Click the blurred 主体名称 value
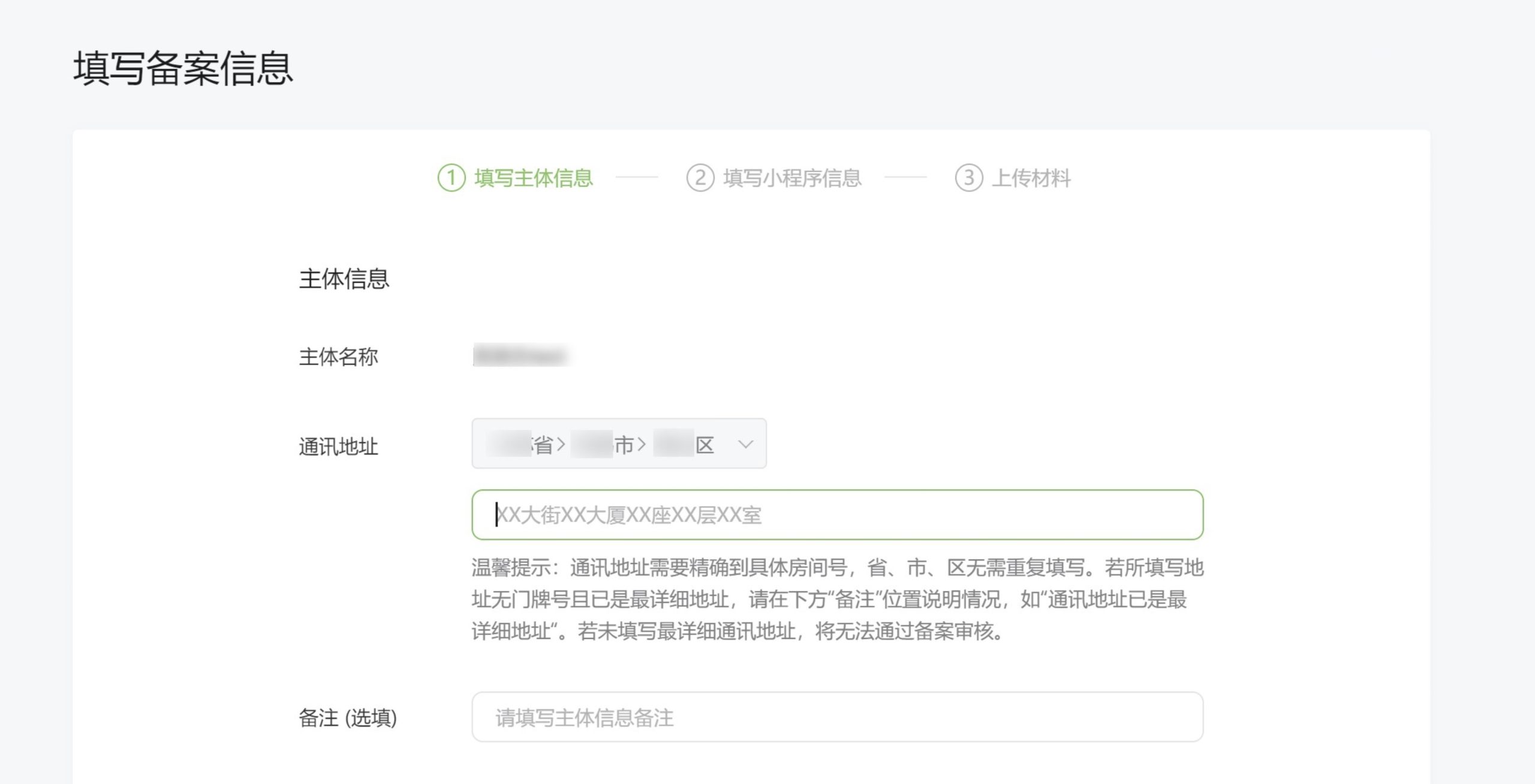This screenshot has height=784, width=1535. pos(520,355)
